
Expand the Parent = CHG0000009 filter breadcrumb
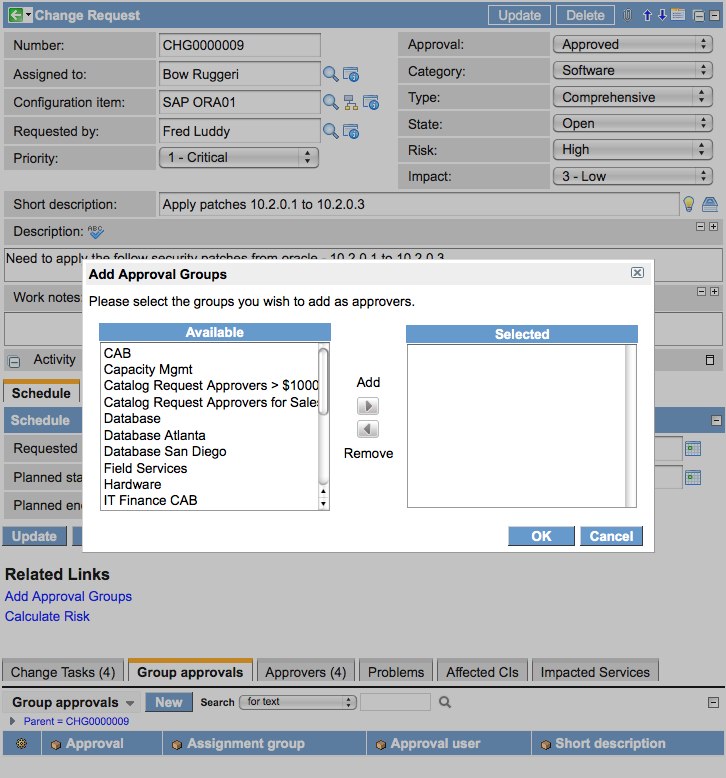pos(13,721)
